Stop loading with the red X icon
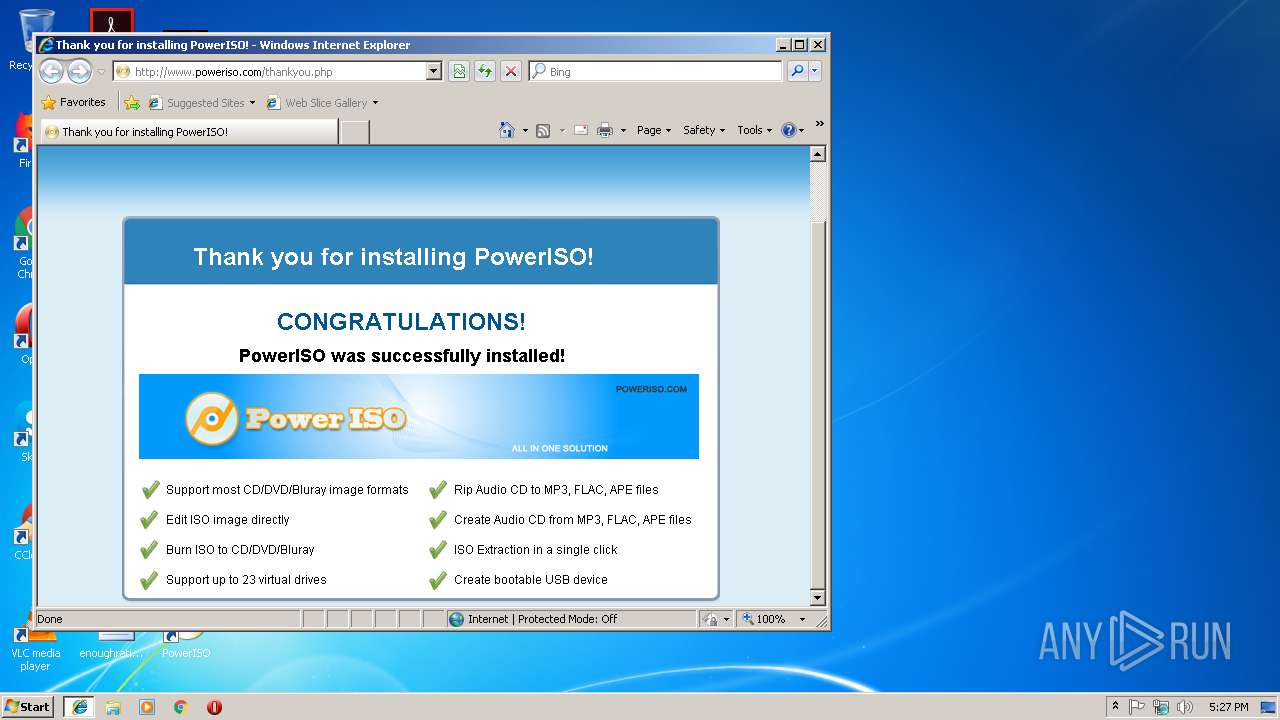The width and height of the screenshot is (1280, 720). pos(511,71)
